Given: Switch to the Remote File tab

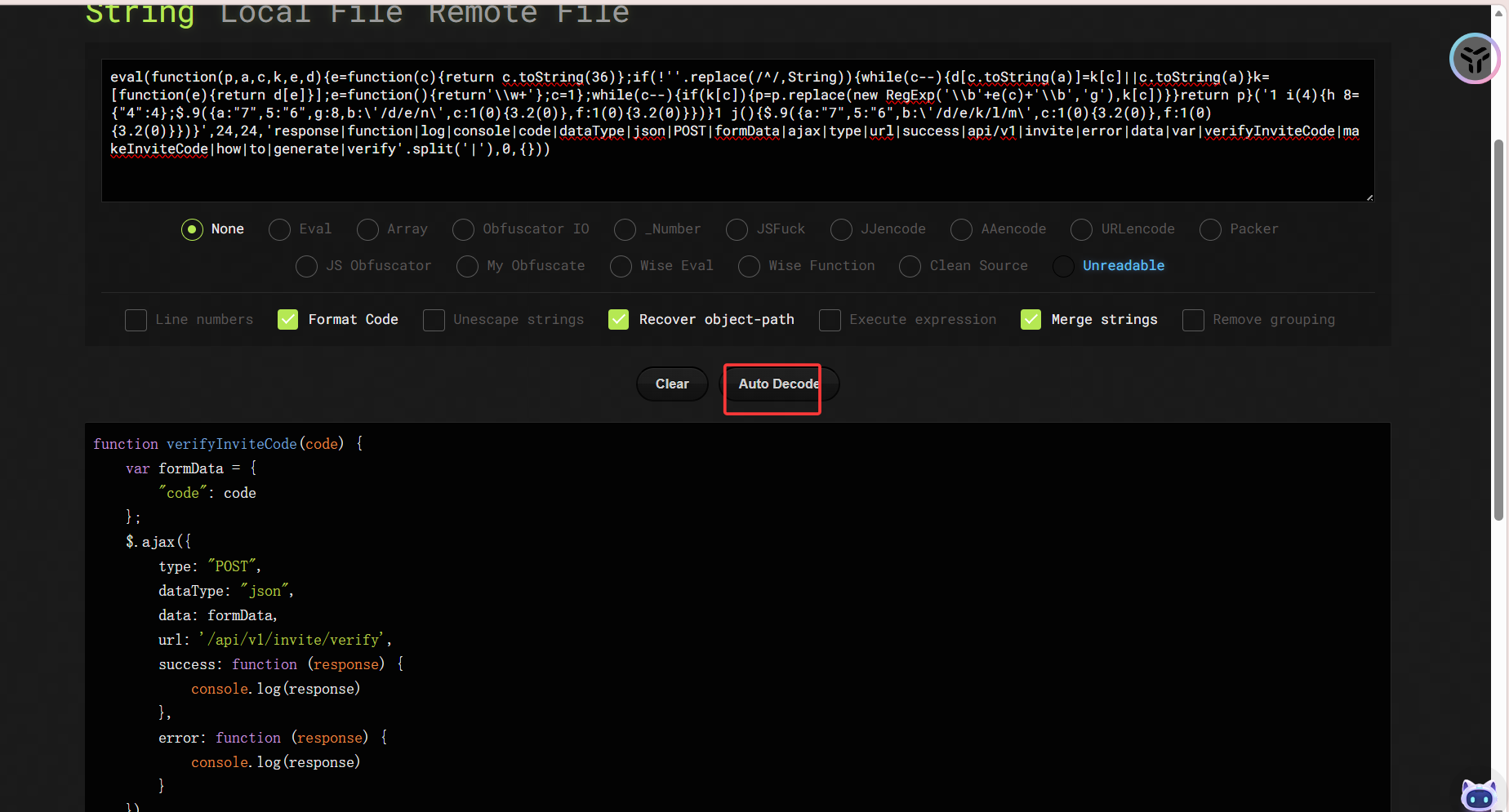Looking at the screenshot, I should pos(528,13).
